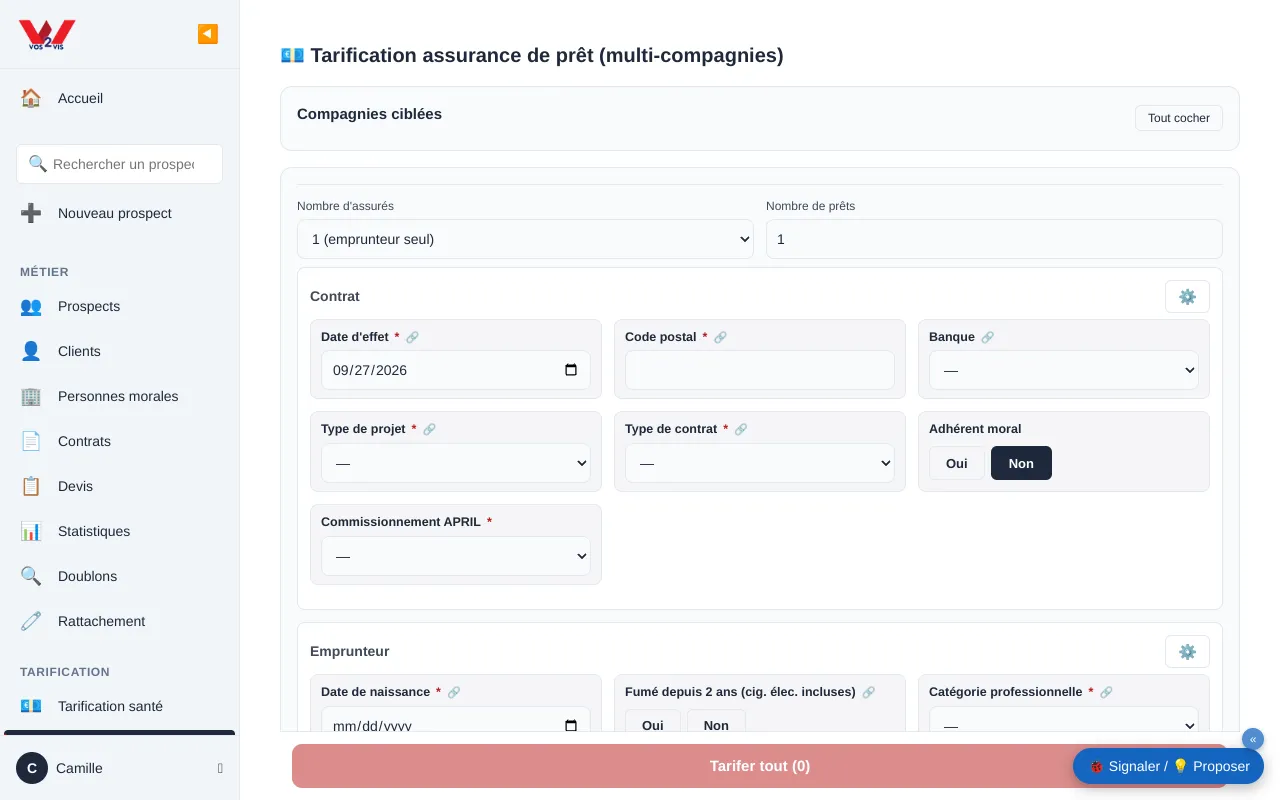
Task: Open Emprunteur section gear settings
Action: 1187,652
